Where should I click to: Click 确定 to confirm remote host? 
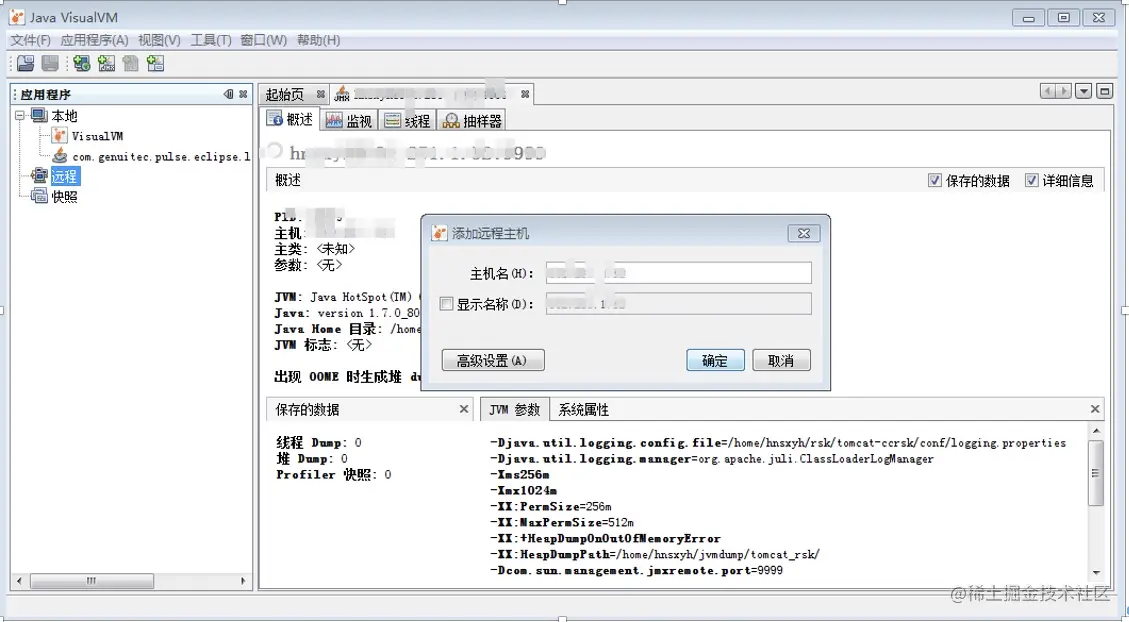715,360
